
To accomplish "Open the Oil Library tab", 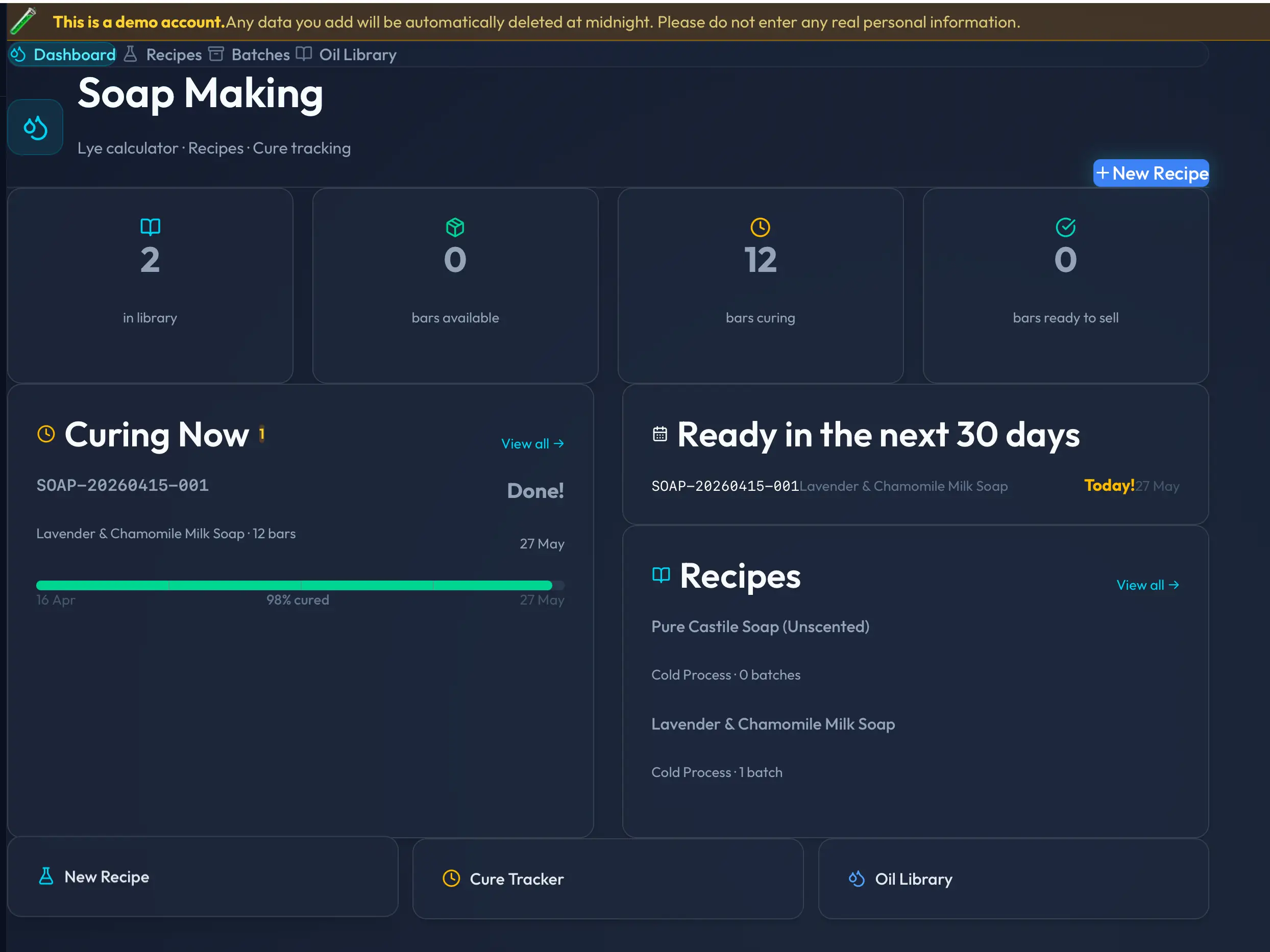I will point(346,55).
